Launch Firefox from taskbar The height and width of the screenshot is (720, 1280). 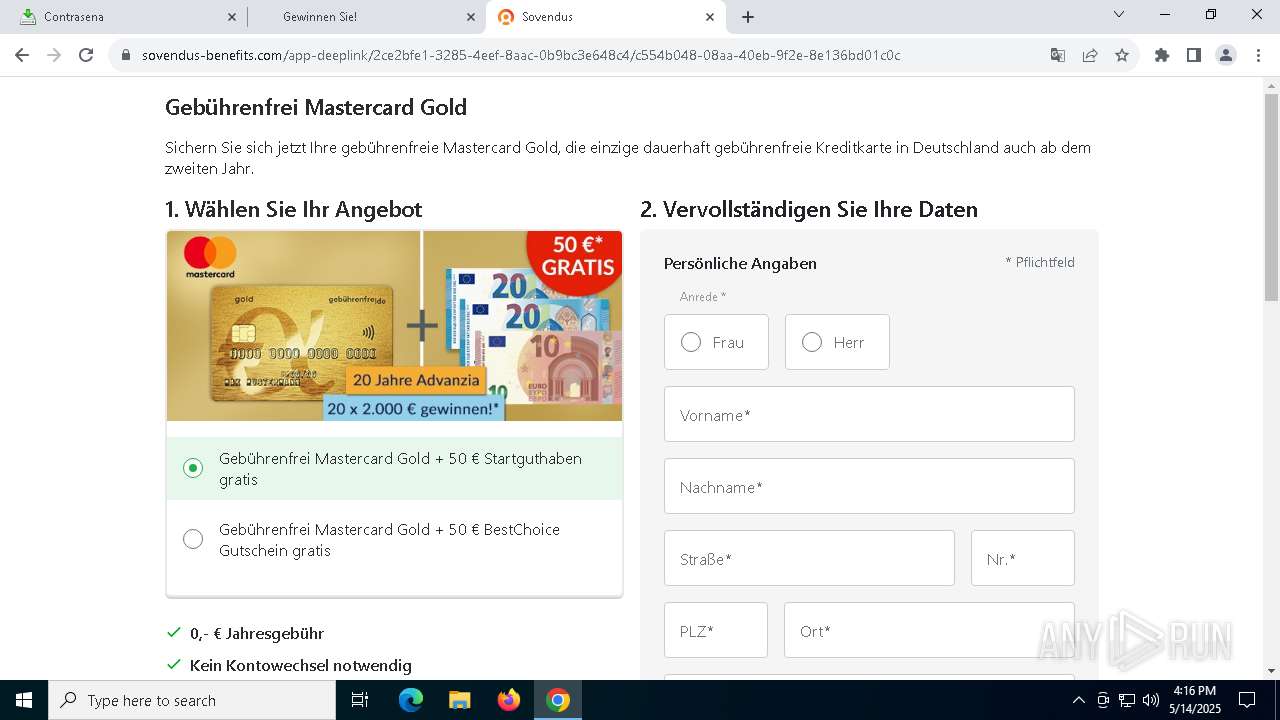click(509, 700)
